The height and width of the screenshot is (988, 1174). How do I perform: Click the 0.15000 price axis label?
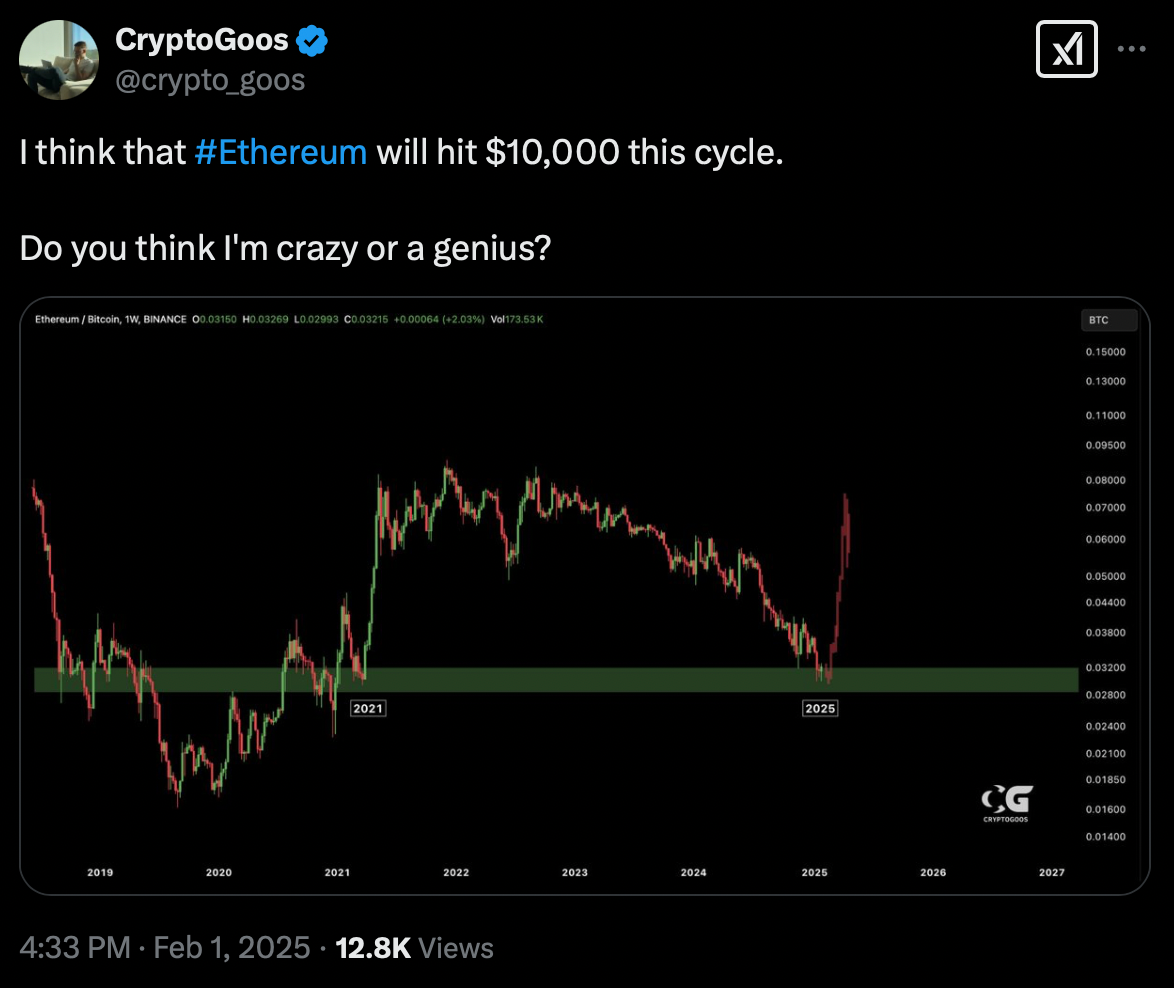1105,352
